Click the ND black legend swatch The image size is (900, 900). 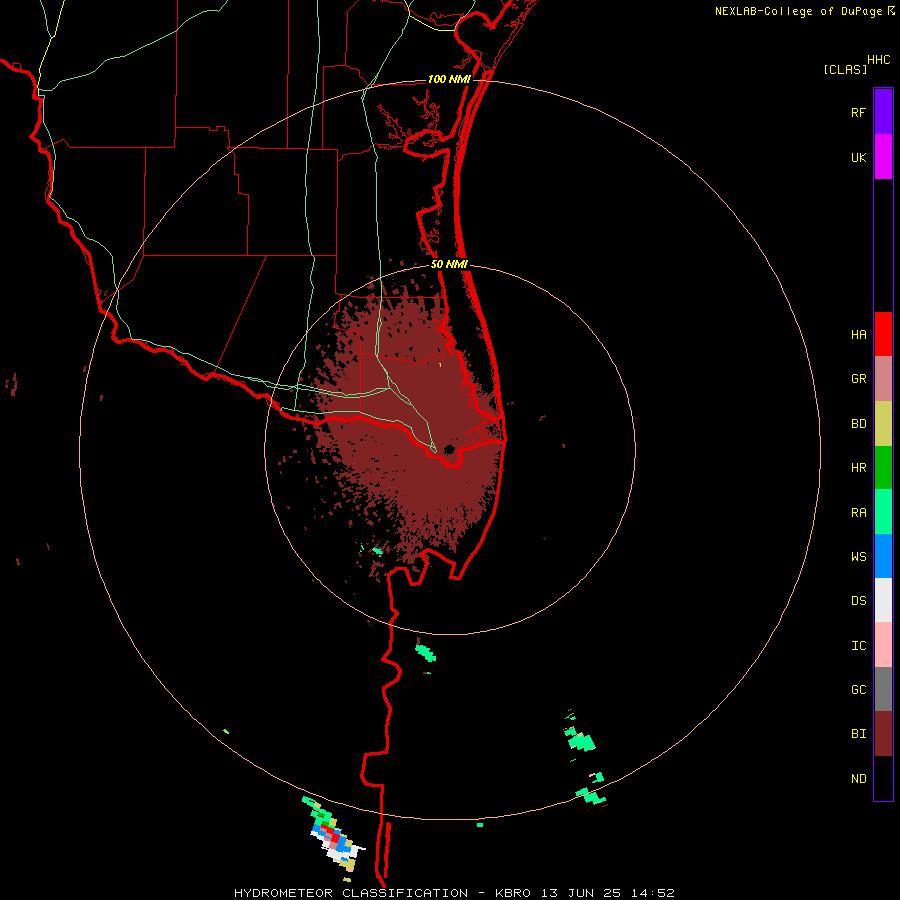[883, 778]
